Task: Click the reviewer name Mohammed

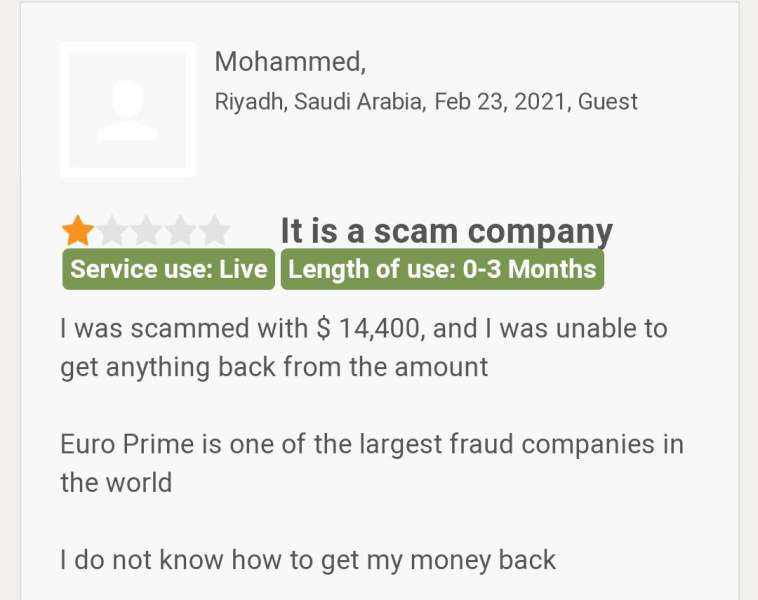Action: pos(289,62)
